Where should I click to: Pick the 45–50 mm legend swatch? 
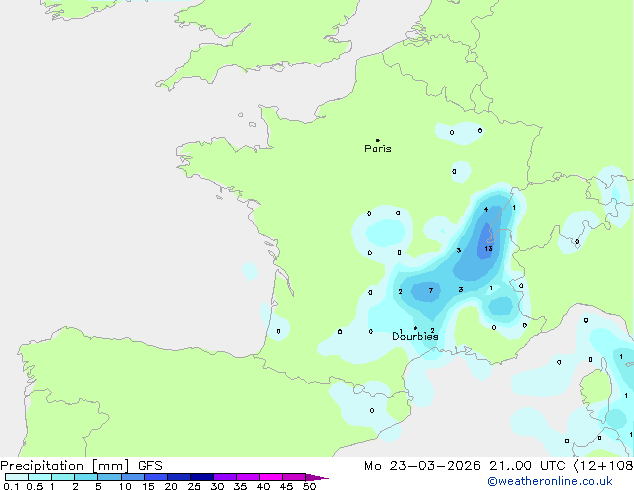click(x=294, y=477)
